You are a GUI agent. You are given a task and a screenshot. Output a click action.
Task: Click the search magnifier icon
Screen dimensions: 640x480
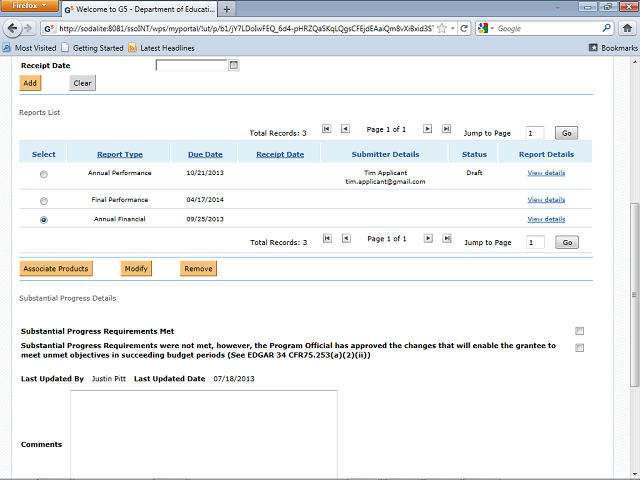point(607,28)
